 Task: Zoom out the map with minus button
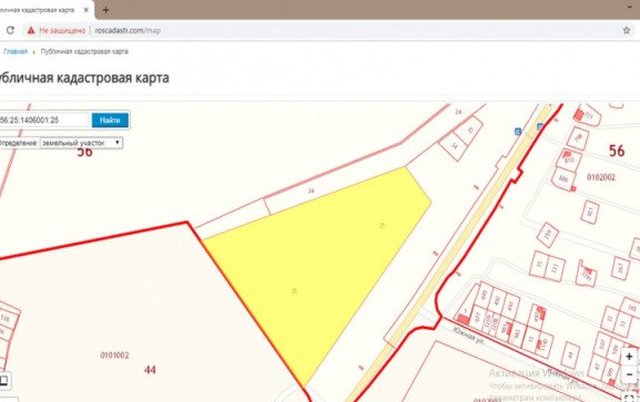pos(629,375)
